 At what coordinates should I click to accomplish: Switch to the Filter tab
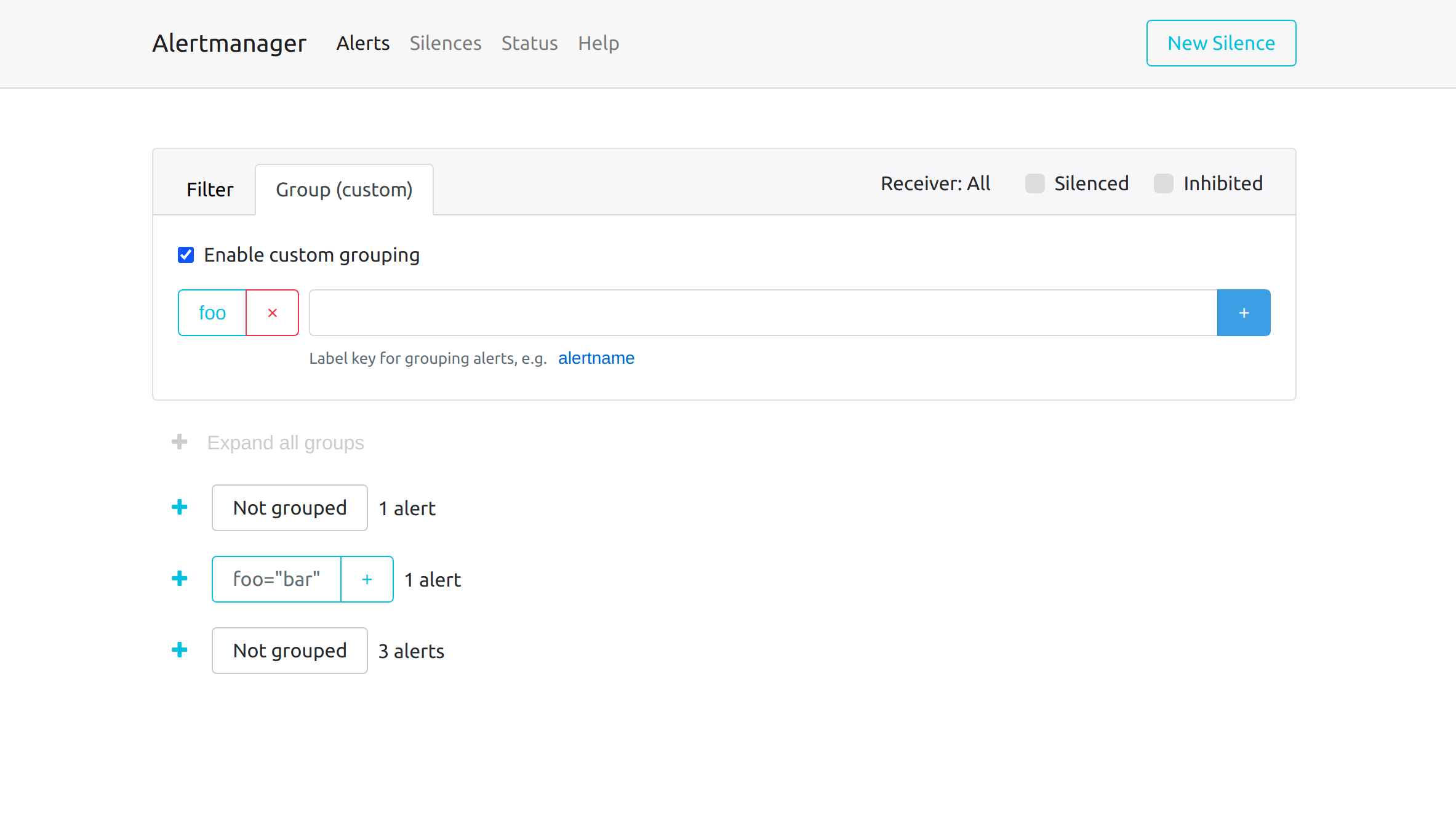pos(210,189)
